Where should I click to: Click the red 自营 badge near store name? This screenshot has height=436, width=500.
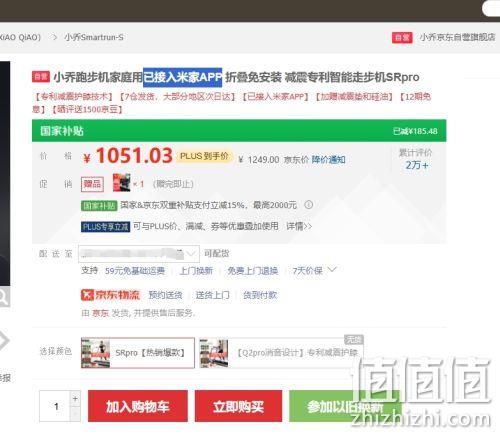(x=402, y=37)
